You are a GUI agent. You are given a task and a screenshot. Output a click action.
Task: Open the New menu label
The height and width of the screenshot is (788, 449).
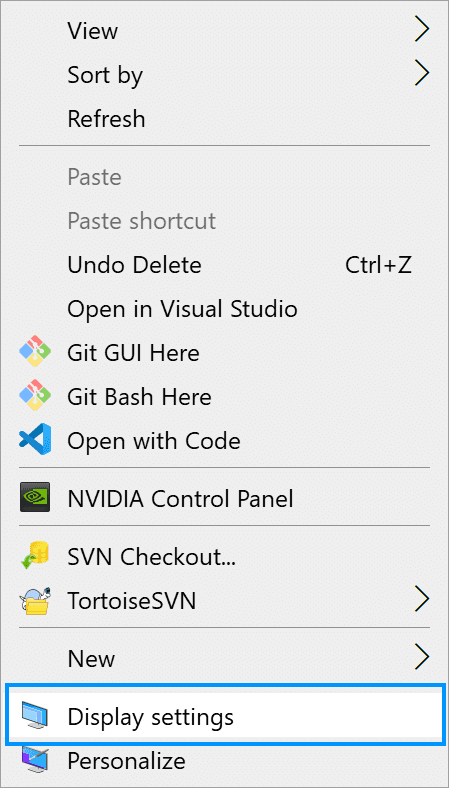click(x=91, y=658)
